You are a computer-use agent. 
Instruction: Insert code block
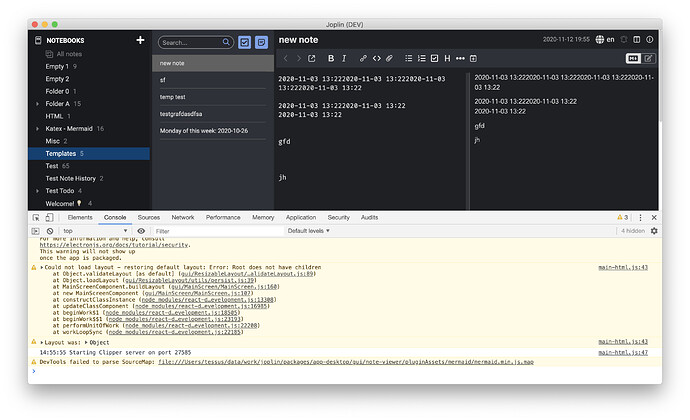(x=377, y=58)
